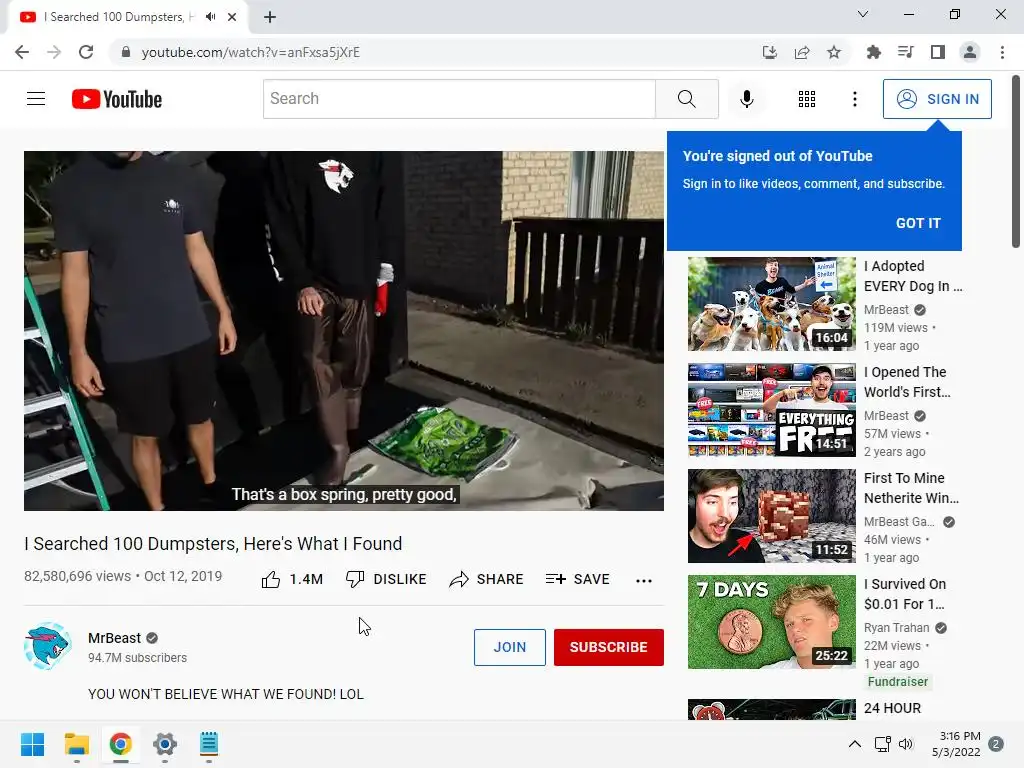Open Ryan Trahan channel link
The image size is (1024, 768).
pos(896,628)
